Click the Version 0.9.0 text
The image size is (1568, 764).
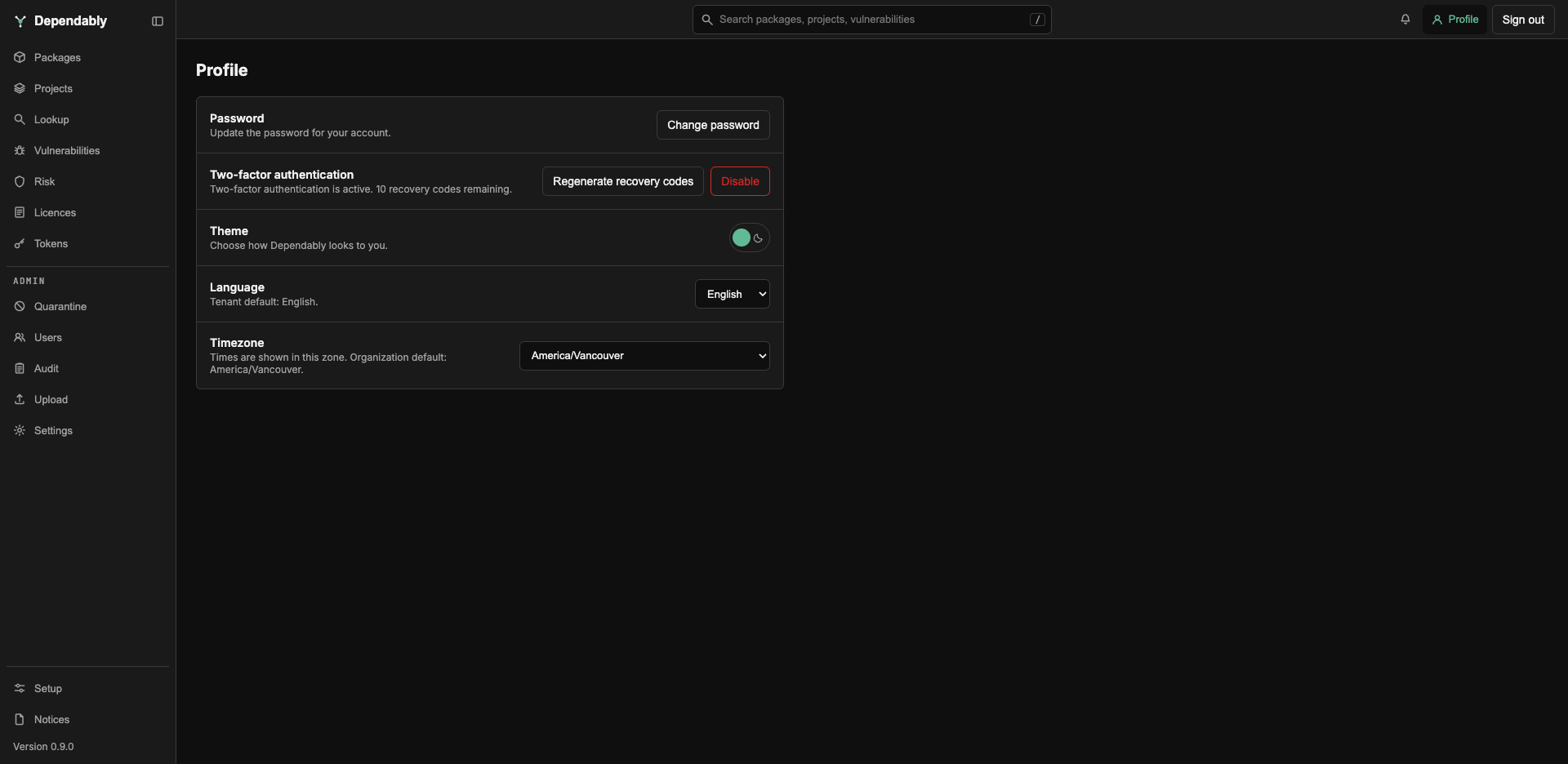point(43,747)
